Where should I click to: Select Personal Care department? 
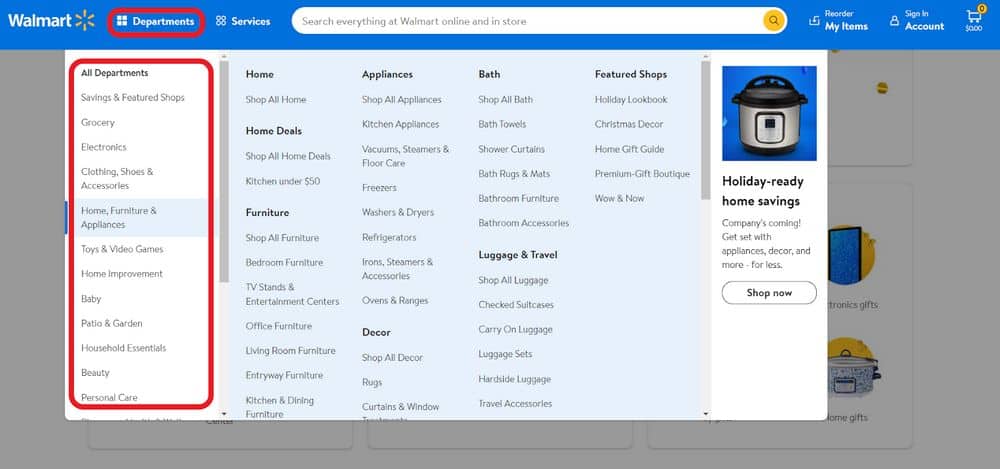pos(109,398)
